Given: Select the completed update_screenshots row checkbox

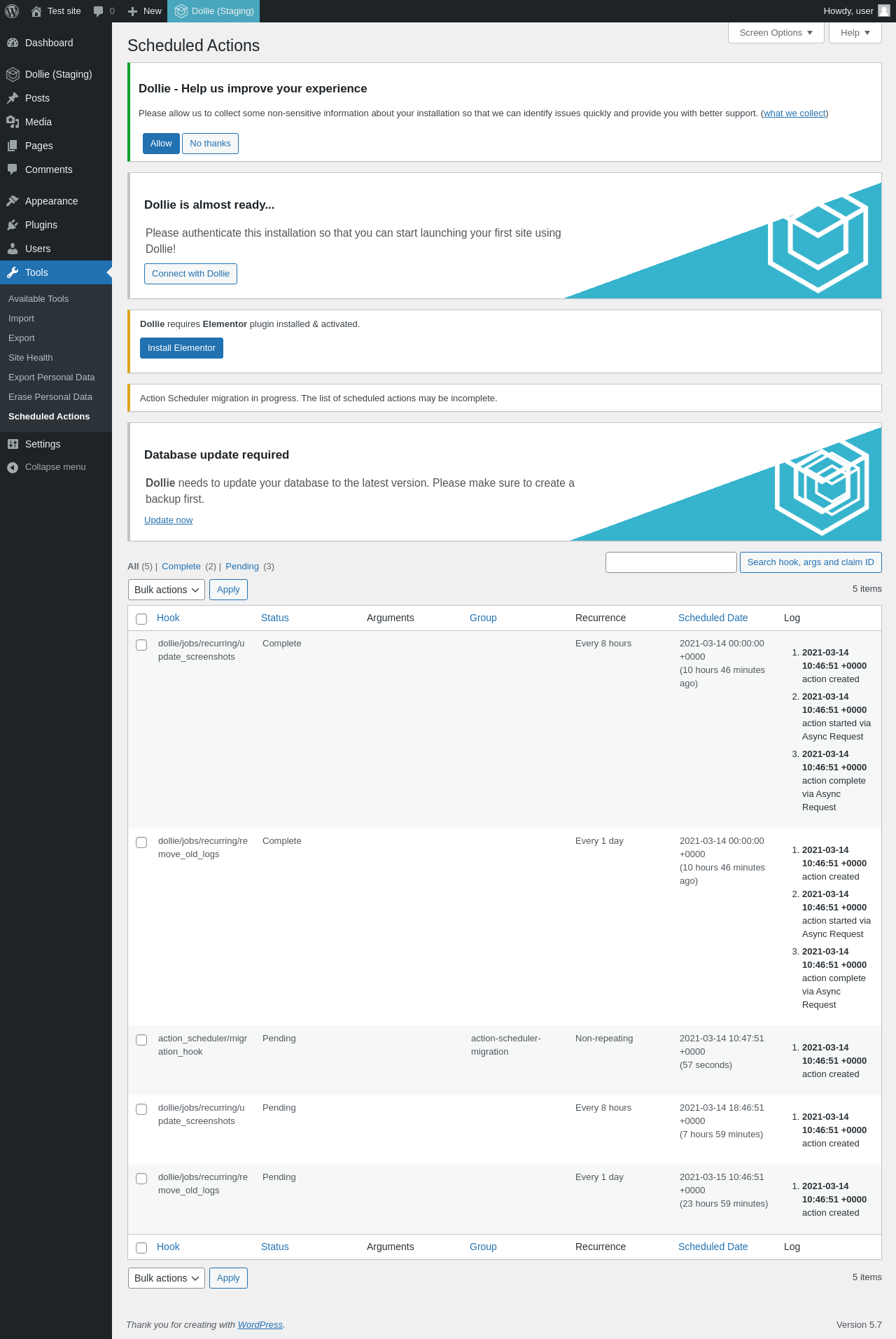Looking at the screenshot, I should point(141,644).
